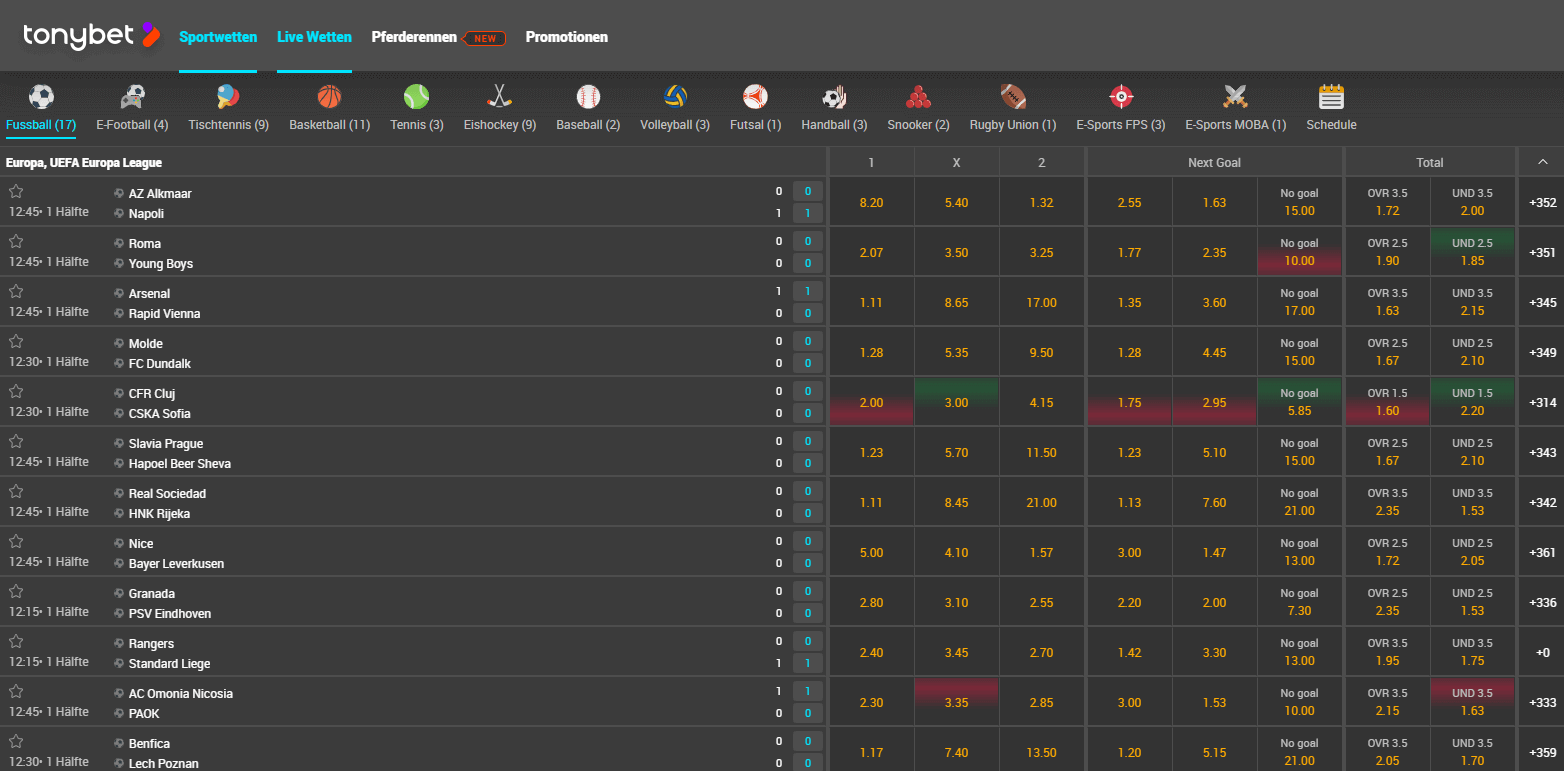Image resolution: width=1564 pixels, height=771 pixels.
Task: Open E-Sports MOBA crossed swords icon
Action: [1236, 97]
